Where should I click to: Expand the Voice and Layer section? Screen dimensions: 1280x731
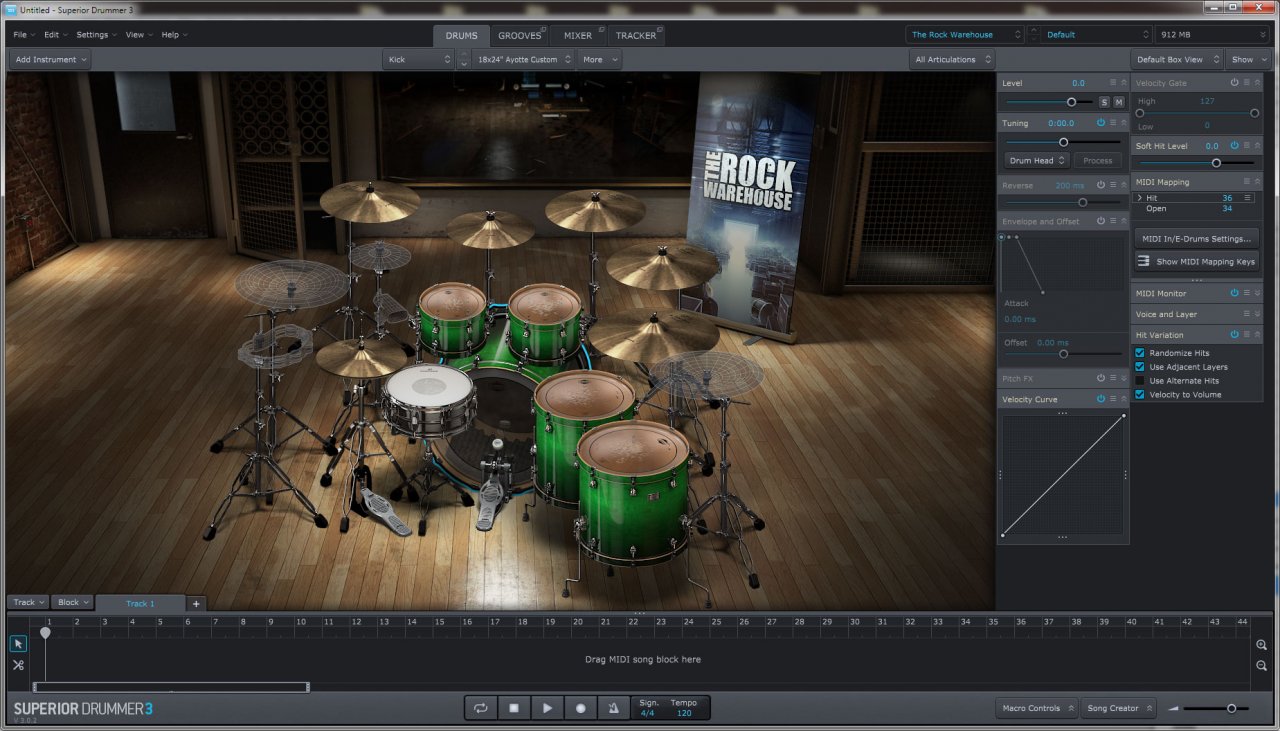(x=1258, y=314)
